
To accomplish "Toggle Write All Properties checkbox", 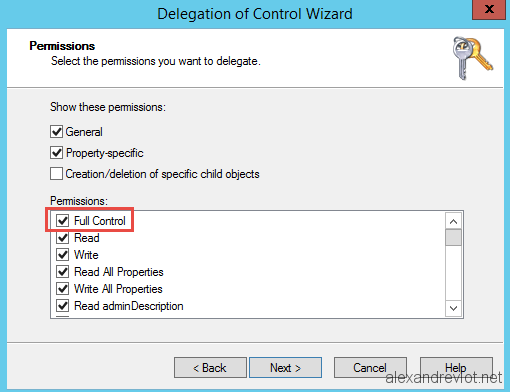I will point(62,289).
